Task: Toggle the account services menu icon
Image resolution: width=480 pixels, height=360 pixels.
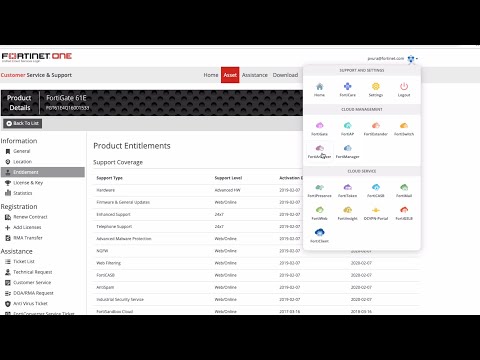Action: coord(412,59)
